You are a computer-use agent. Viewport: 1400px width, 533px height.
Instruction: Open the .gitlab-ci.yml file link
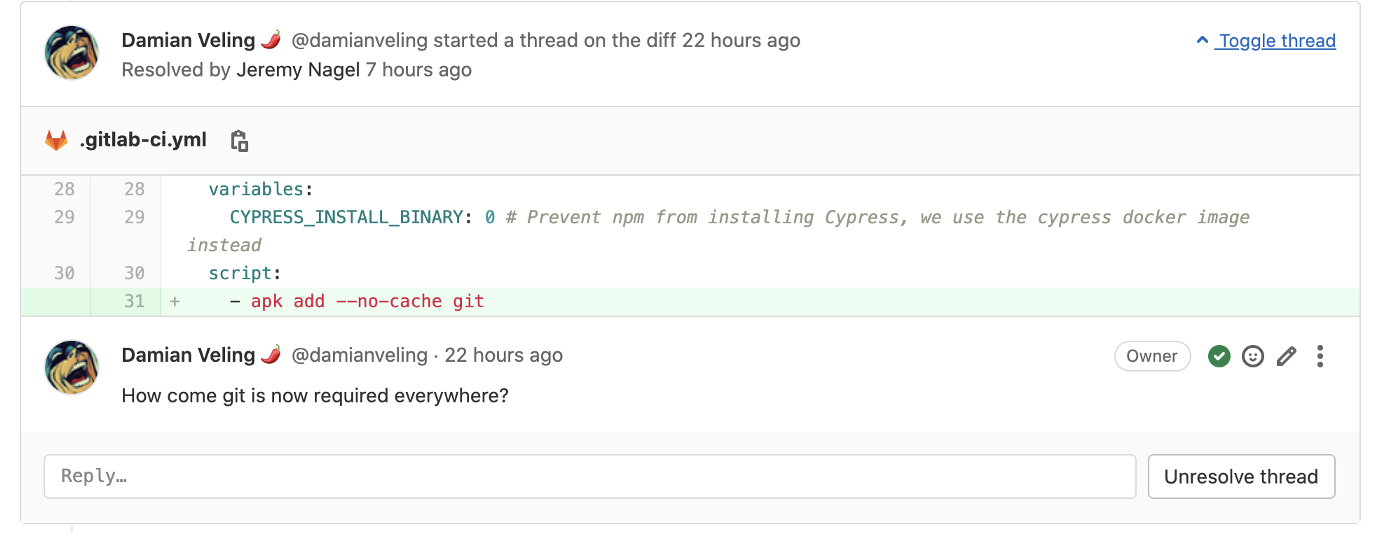[143, 140]
